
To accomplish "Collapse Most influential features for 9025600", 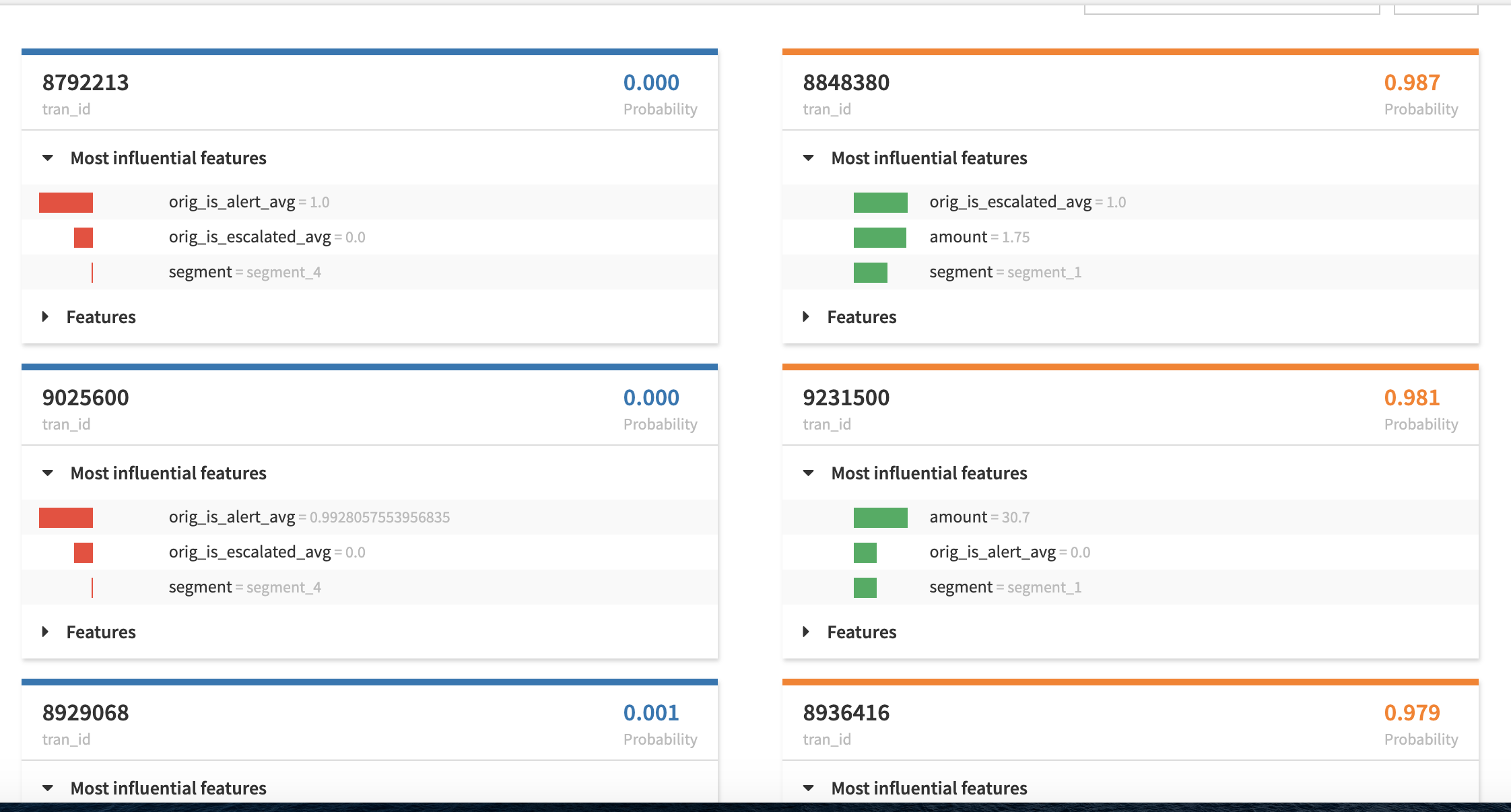I will coord(48,473).
